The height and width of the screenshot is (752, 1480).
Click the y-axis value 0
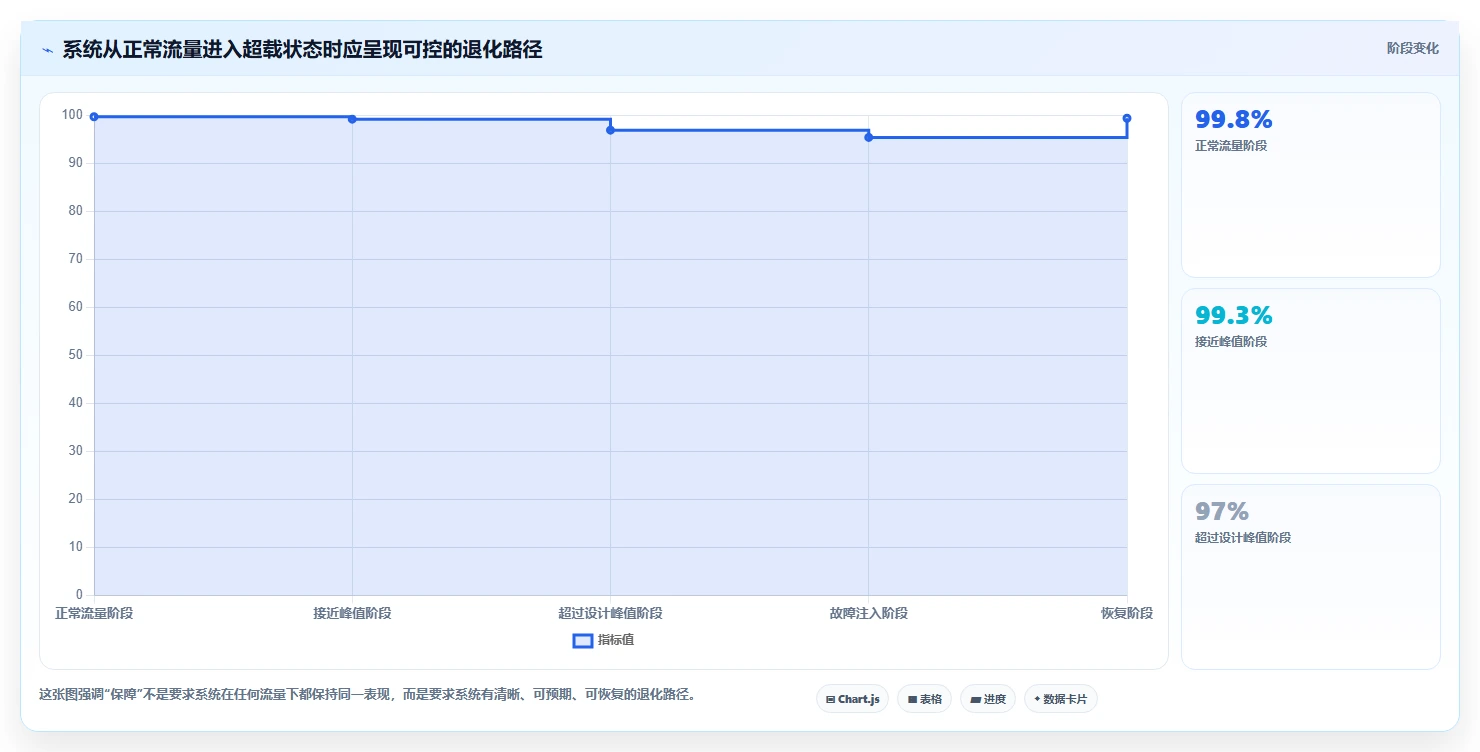(79, 595)
